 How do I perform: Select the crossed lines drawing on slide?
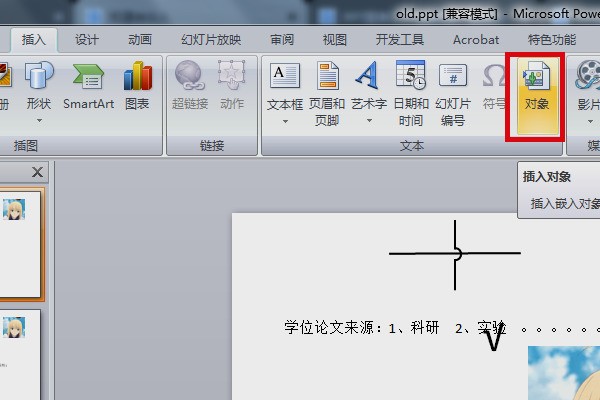click(455, 255)
